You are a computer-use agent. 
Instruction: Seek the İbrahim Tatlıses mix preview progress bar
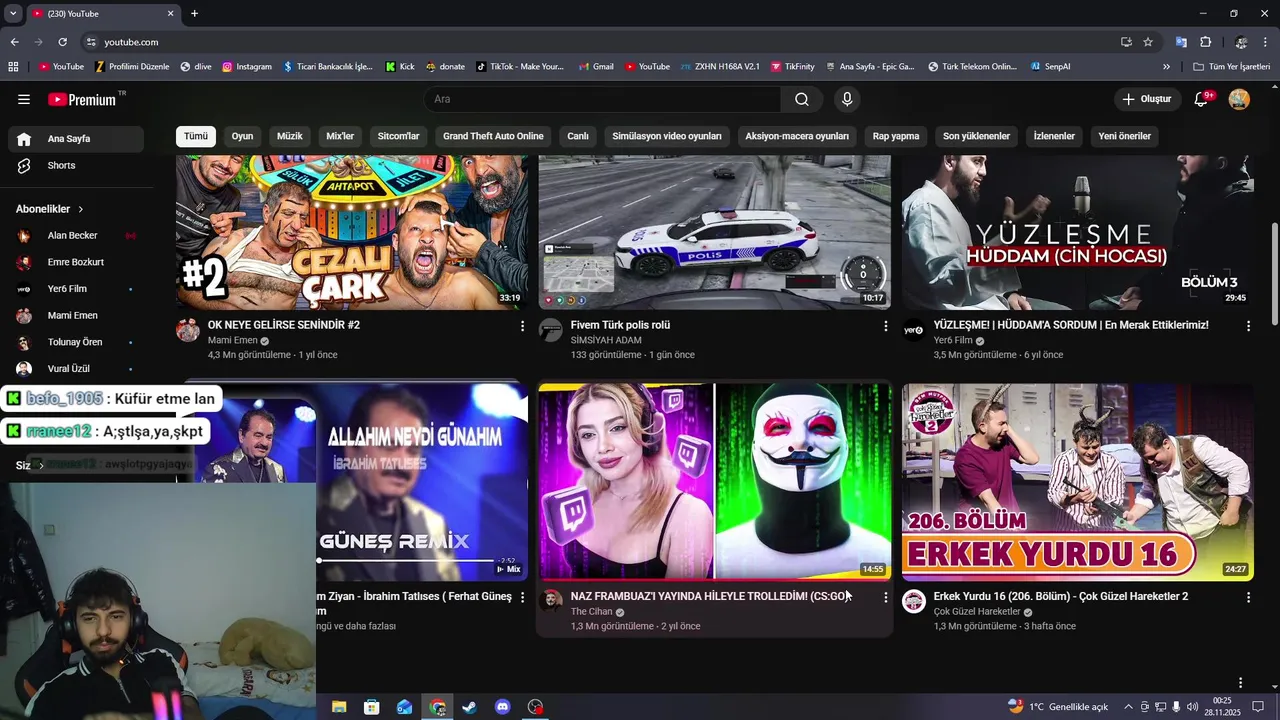click(x=406, y=561)
